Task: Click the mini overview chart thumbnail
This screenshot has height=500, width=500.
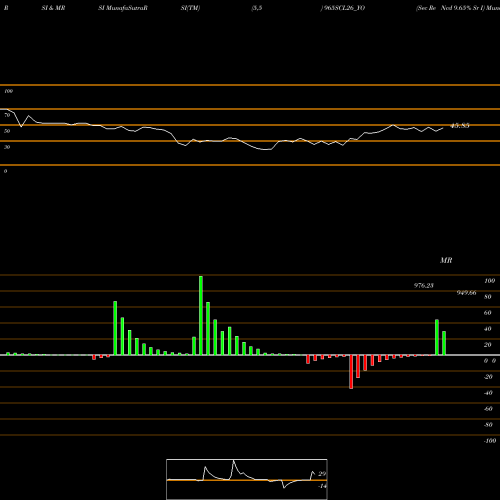Action: 247,479
